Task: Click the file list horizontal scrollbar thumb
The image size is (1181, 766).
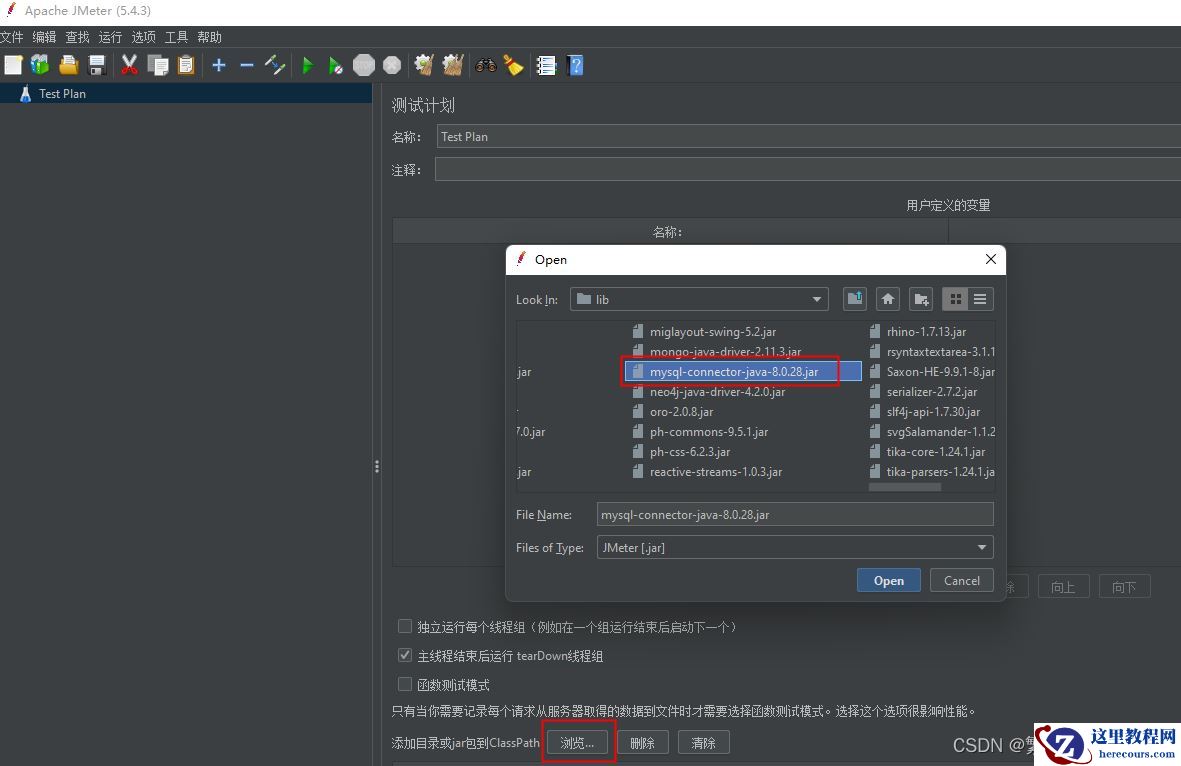Action: pos(905,487)
